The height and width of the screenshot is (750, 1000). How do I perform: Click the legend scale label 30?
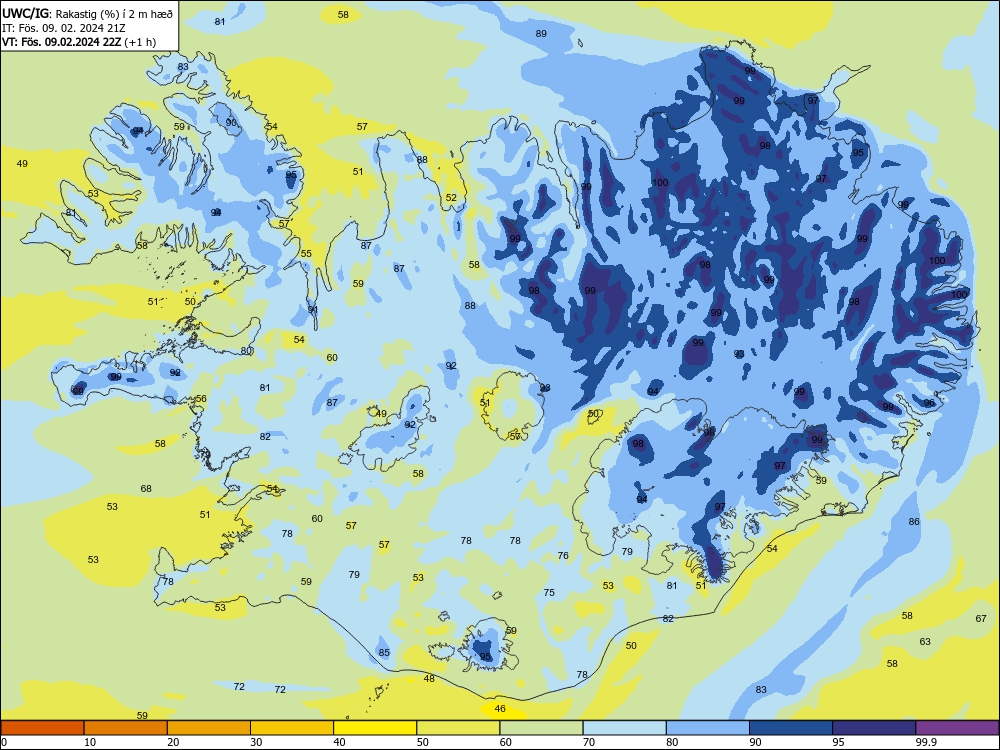256,742
